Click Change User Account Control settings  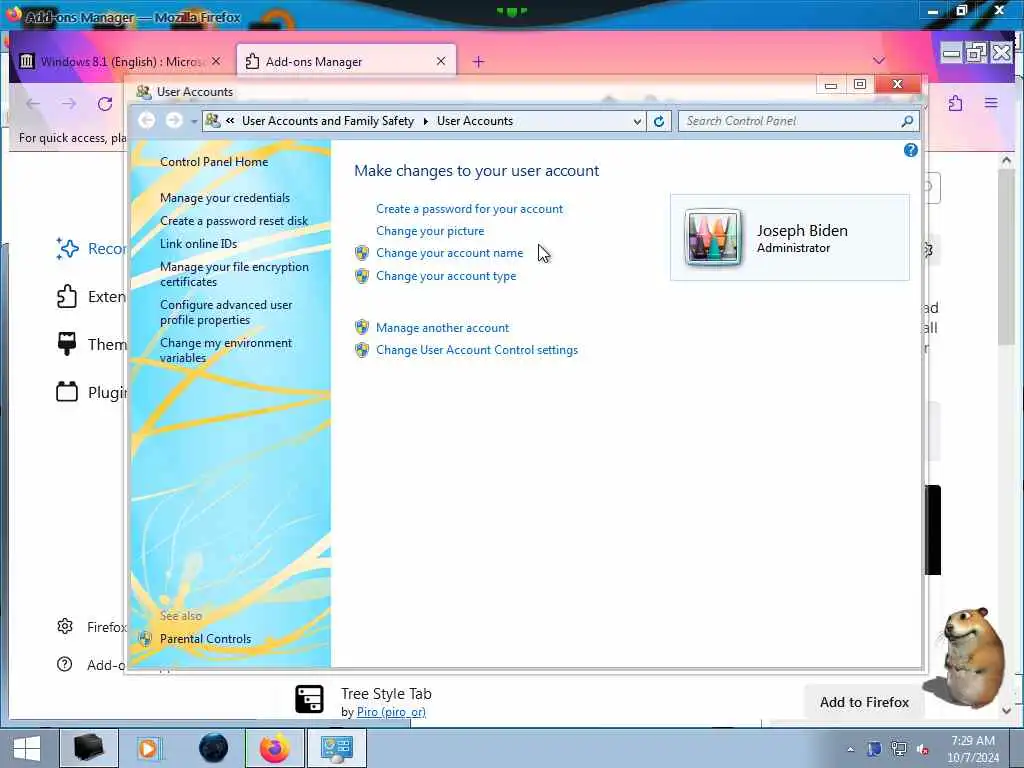pos(477,350)
